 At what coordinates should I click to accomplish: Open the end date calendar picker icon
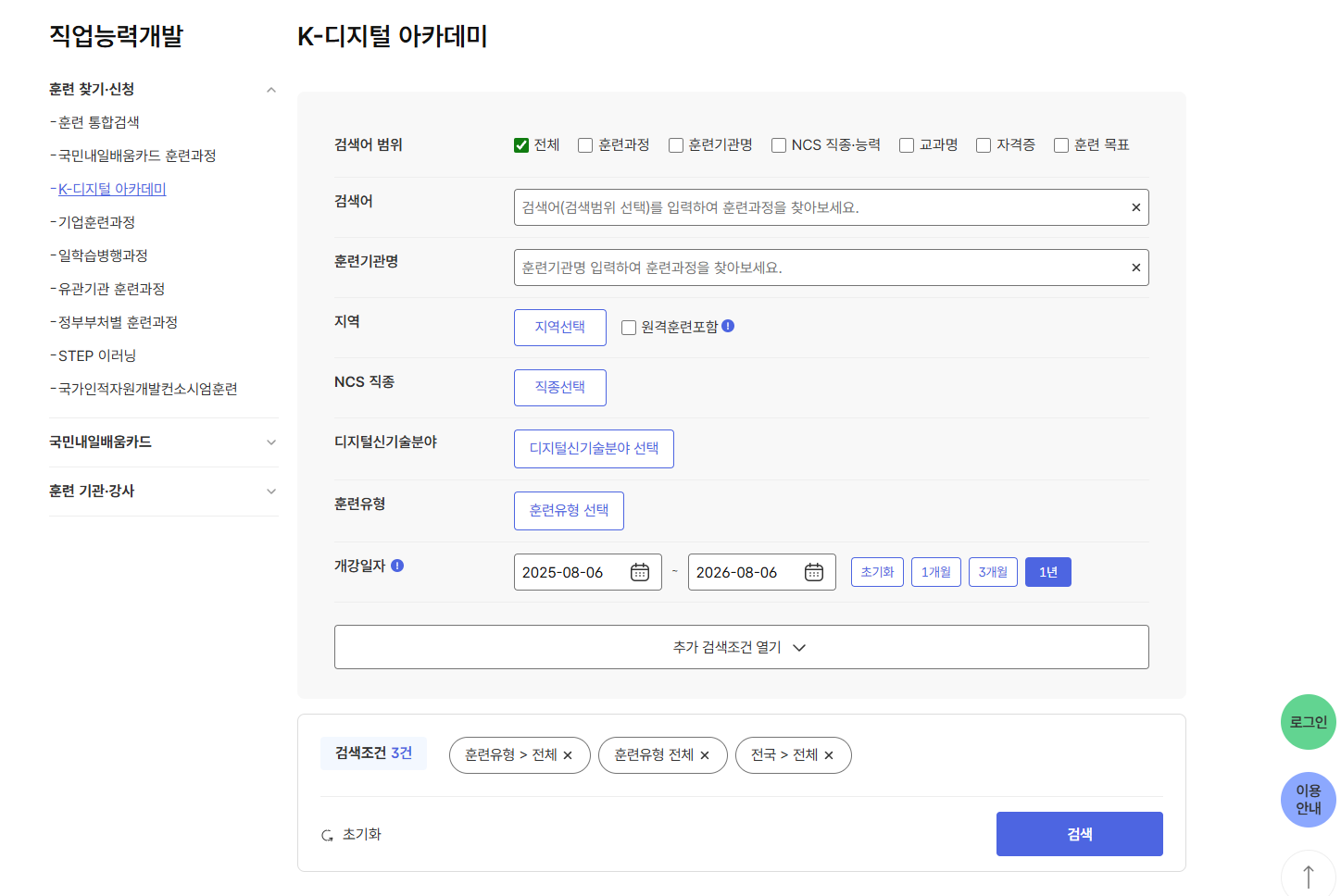pyautogui.click(x=814, y=572)
